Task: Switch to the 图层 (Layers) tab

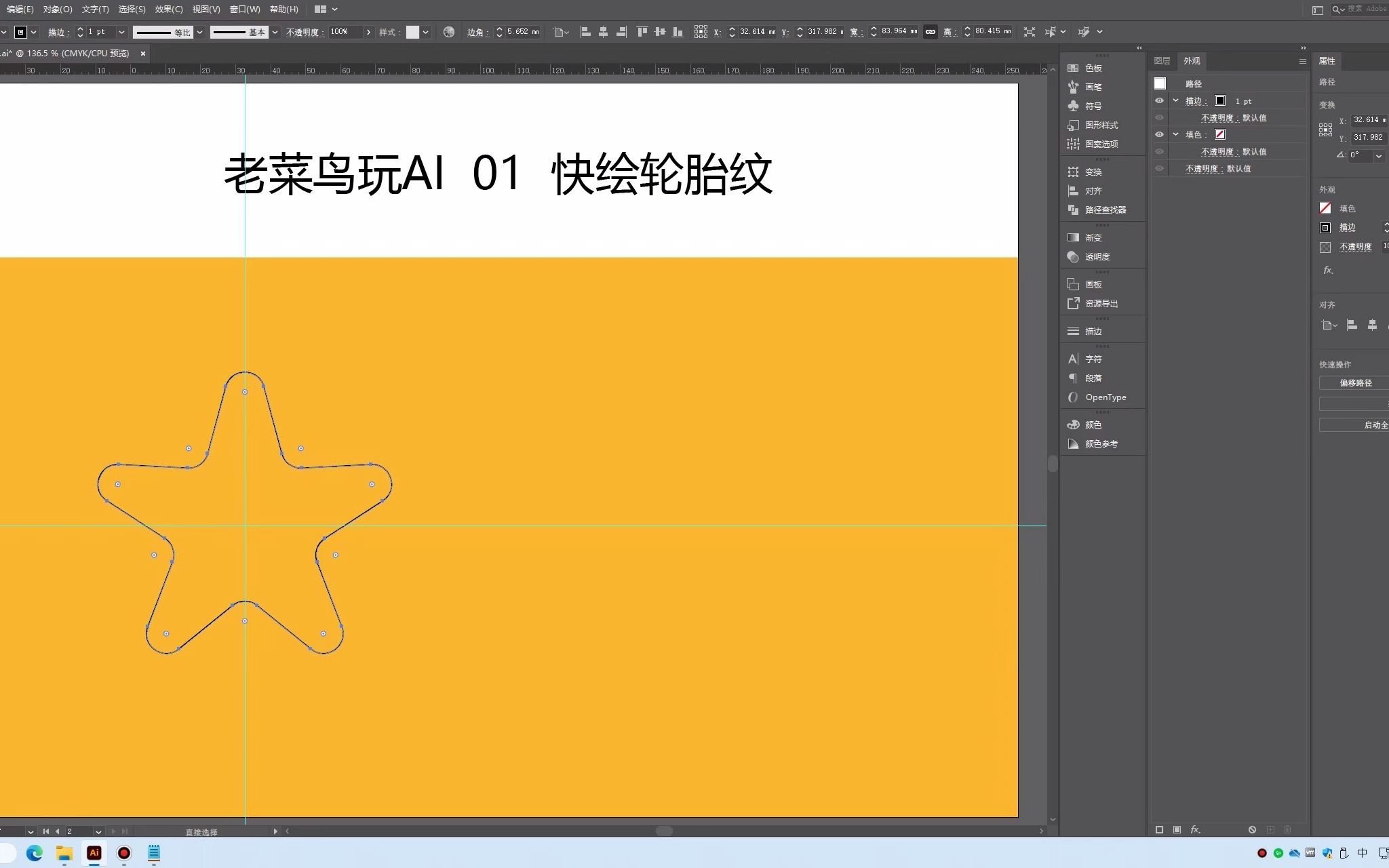Action: coord(1162,61)
